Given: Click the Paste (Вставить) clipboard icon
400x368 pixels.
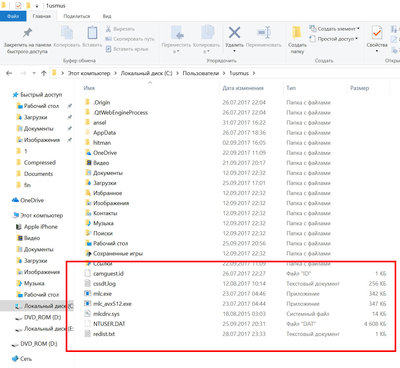Looking at the screenshot, I should (x=92, y=33).
